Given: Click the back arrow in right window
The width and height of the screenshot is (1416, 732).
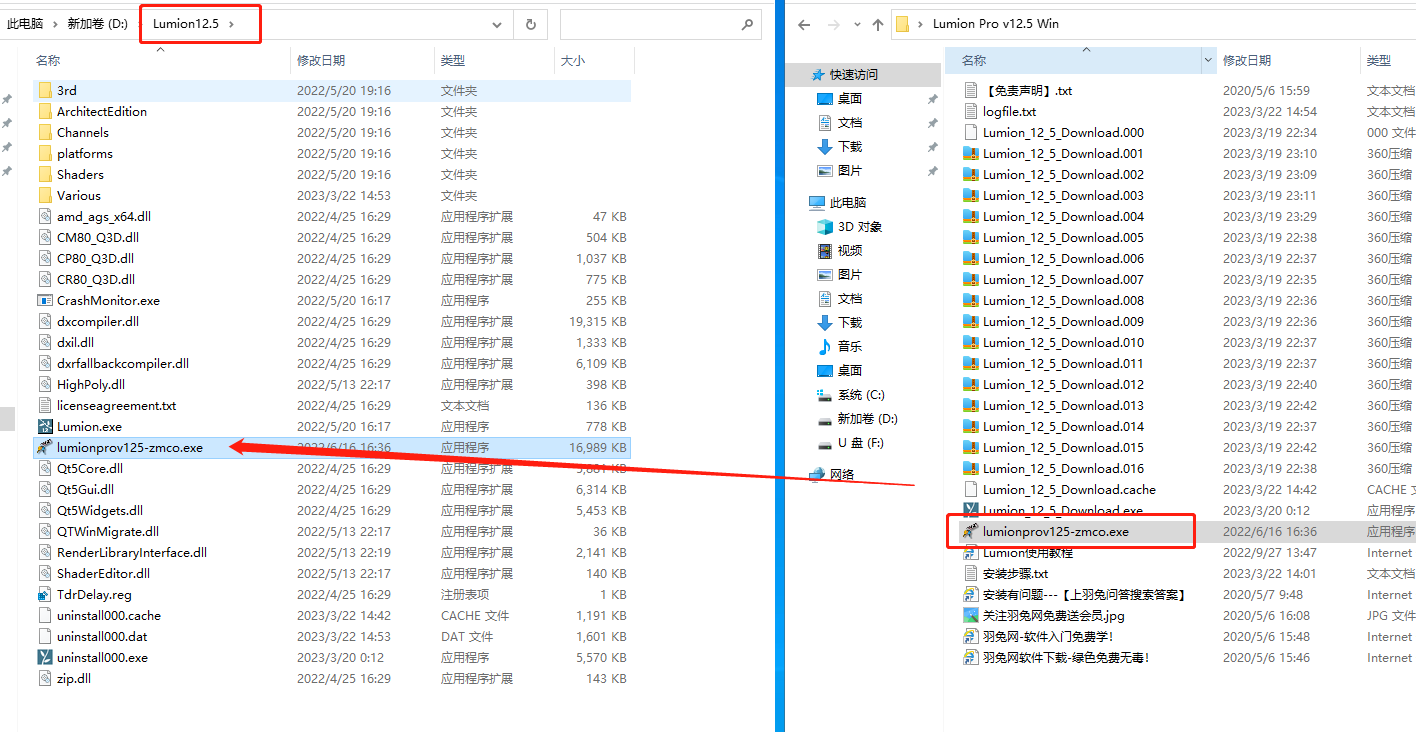Looking at the screenshot, I should (804, 24).
